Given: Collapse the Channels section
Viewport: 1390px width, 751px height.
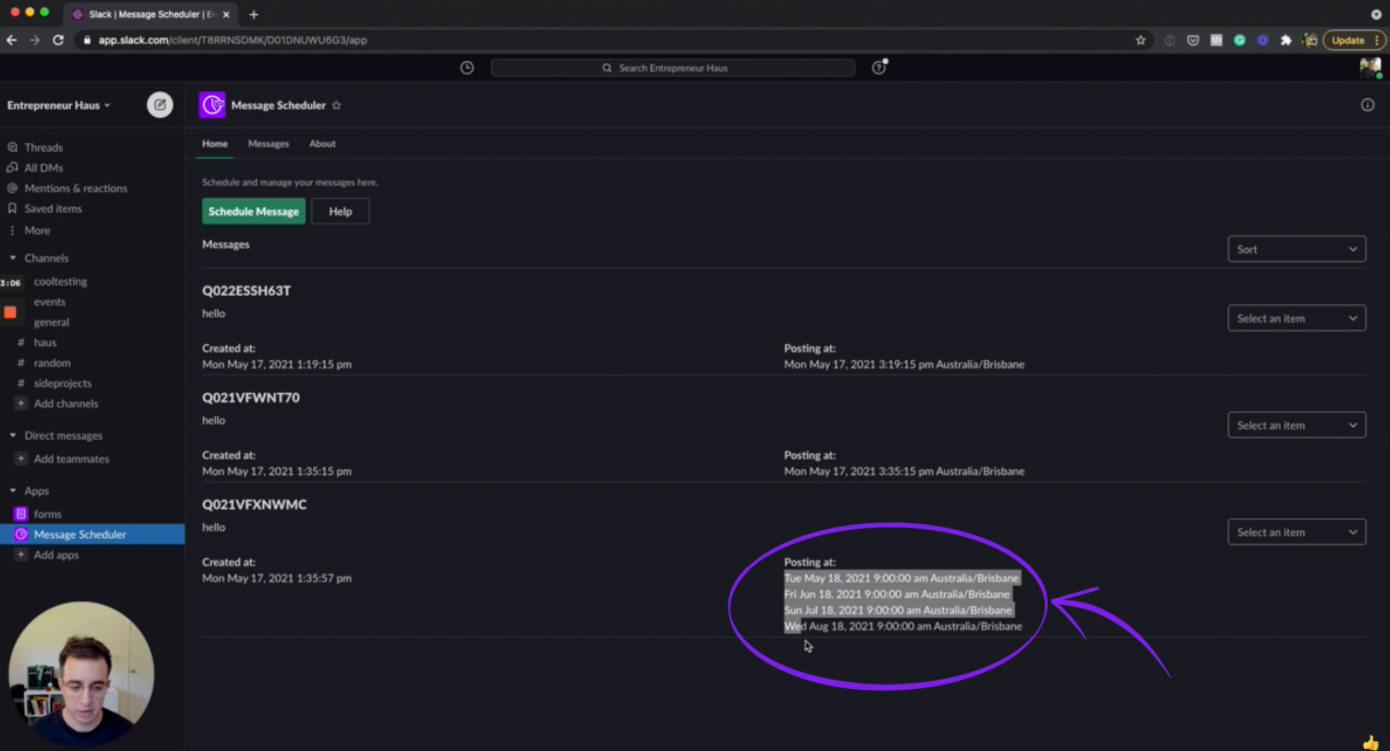Looking at the screenshot, I should (x=11, y=258).
